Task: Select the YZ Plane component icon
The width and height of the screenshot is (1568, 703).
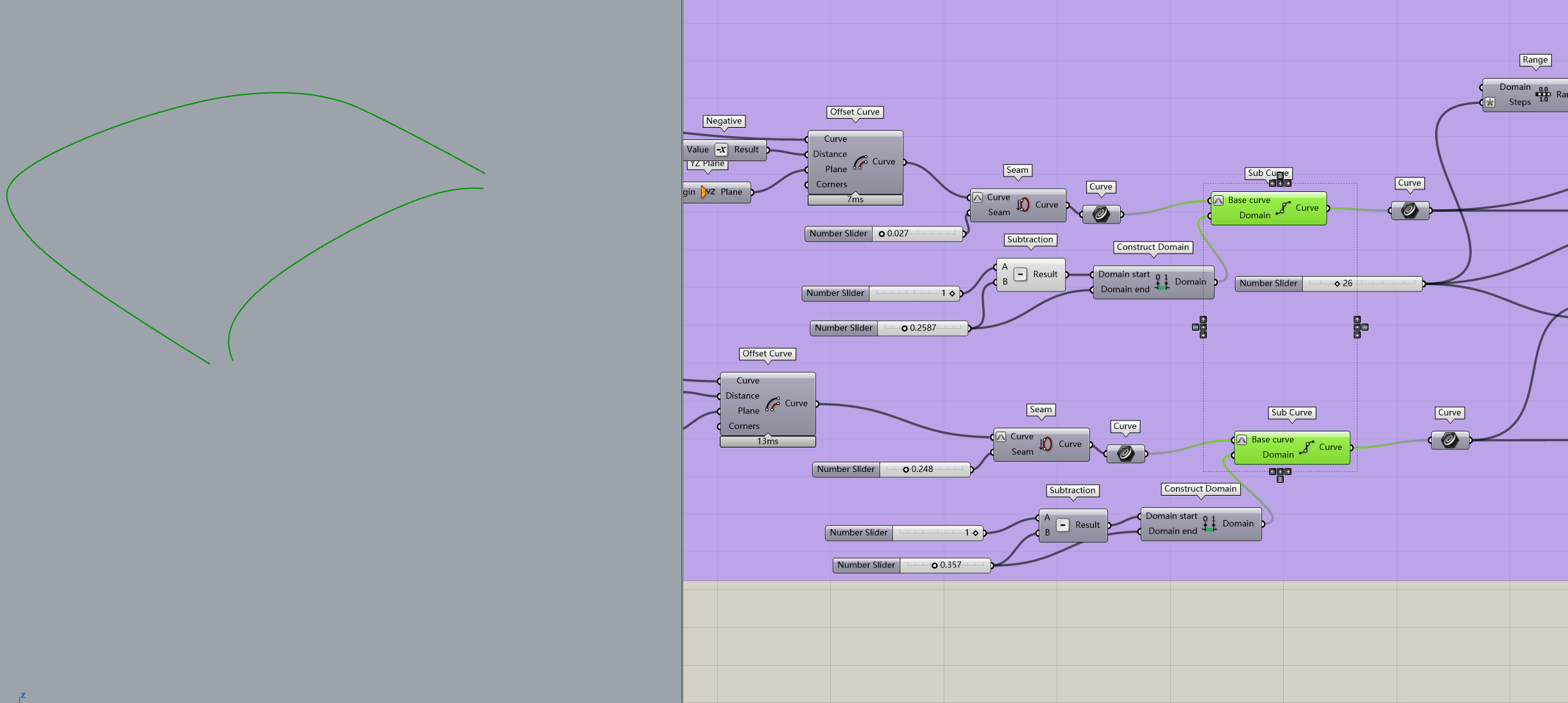Action: [x=708, y=192]
